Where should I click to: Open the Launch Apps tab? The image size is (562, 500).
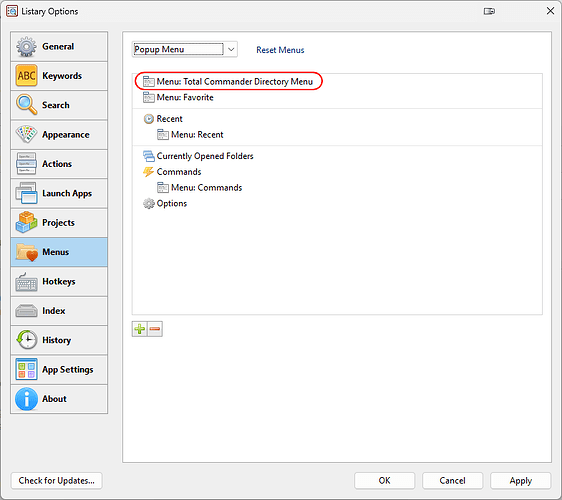click(x=59, y=193)
